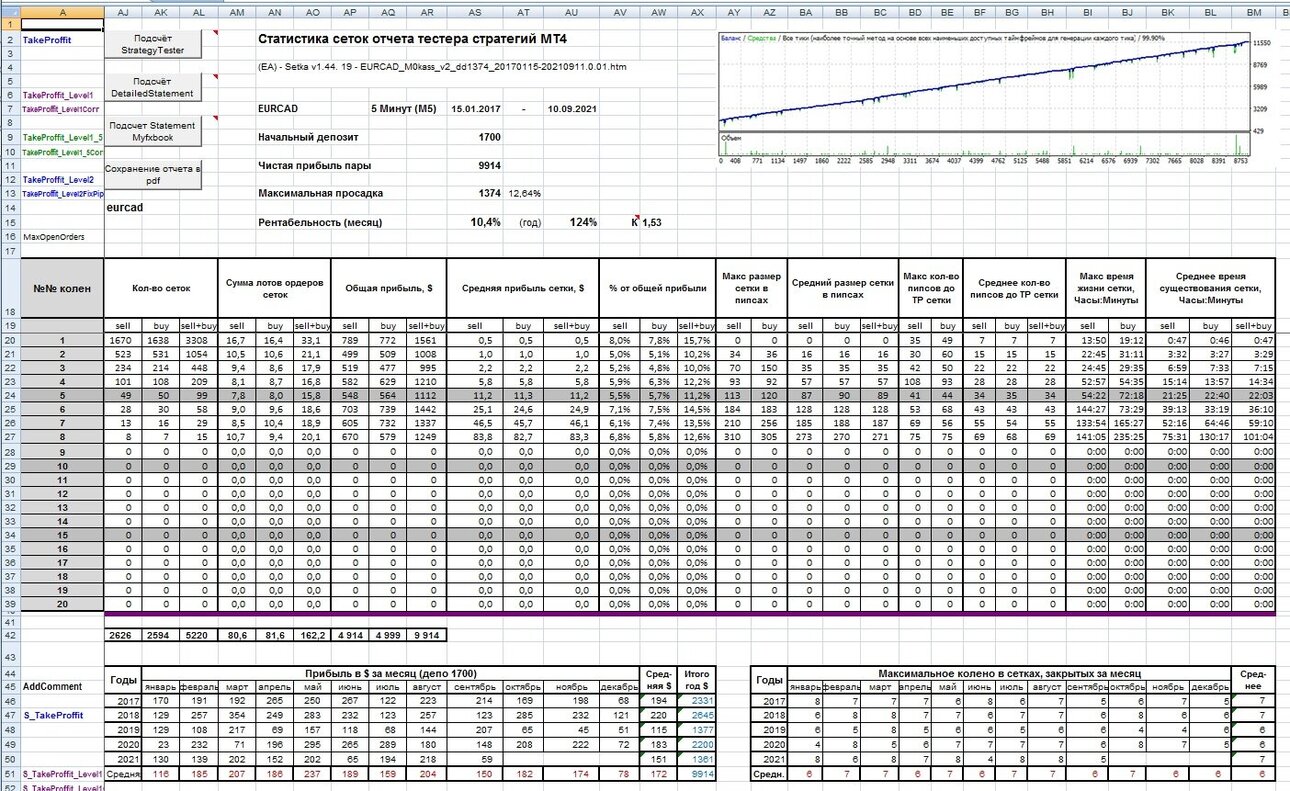Click the (EA) - Setka v1.44 file name cell
The width and height of the screenshot is (1290, 791).
442,67
